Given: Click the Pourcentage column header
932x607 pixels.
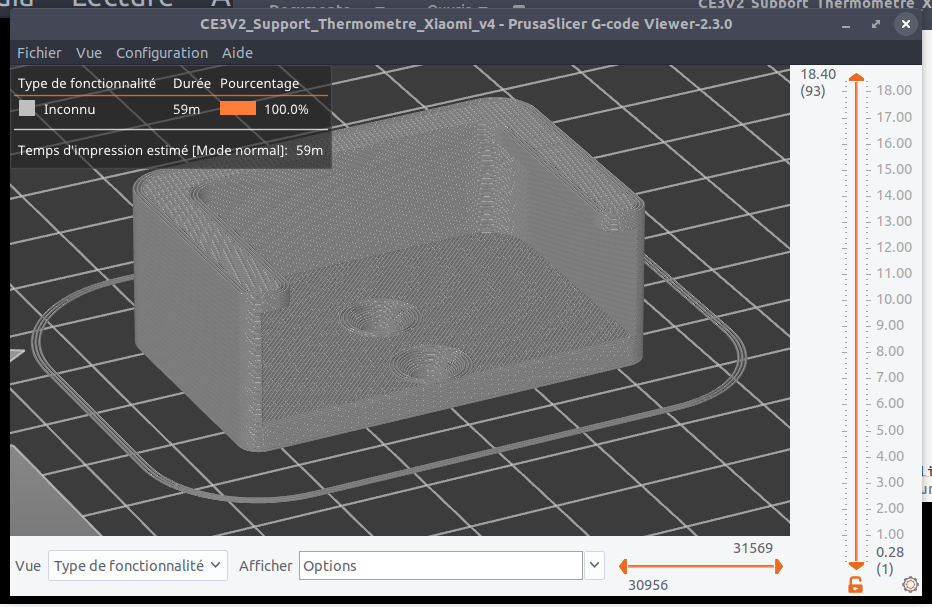Looking at the screenshot, I should pyautogui.click(x=259, y=83).
